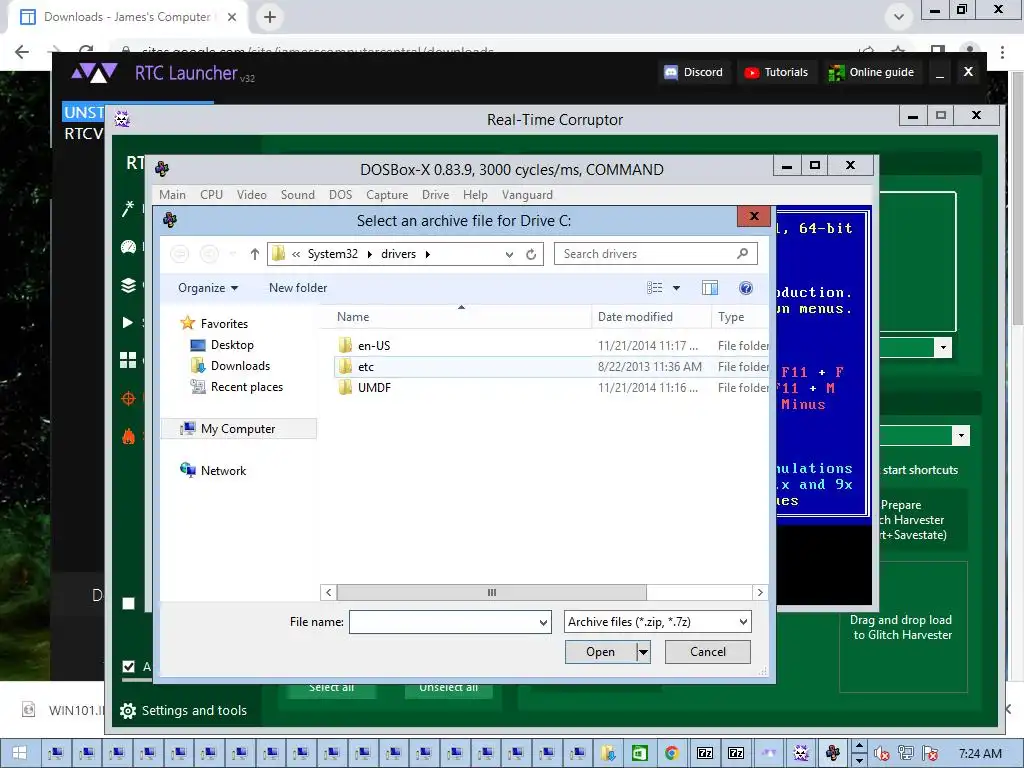Click the RTC Launcher purple logo
This screenshot has height=768, width=1024.
pyautogui.click(x=95, y=72)
